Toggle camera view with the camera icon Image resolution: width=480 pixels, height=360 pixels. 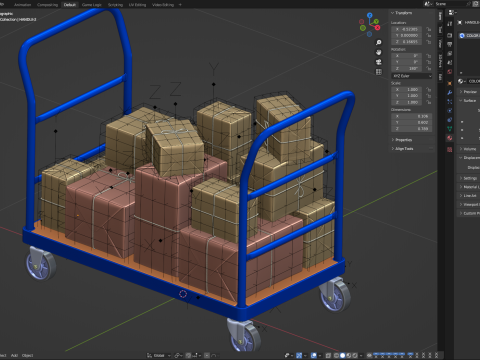tap(379, 62)
